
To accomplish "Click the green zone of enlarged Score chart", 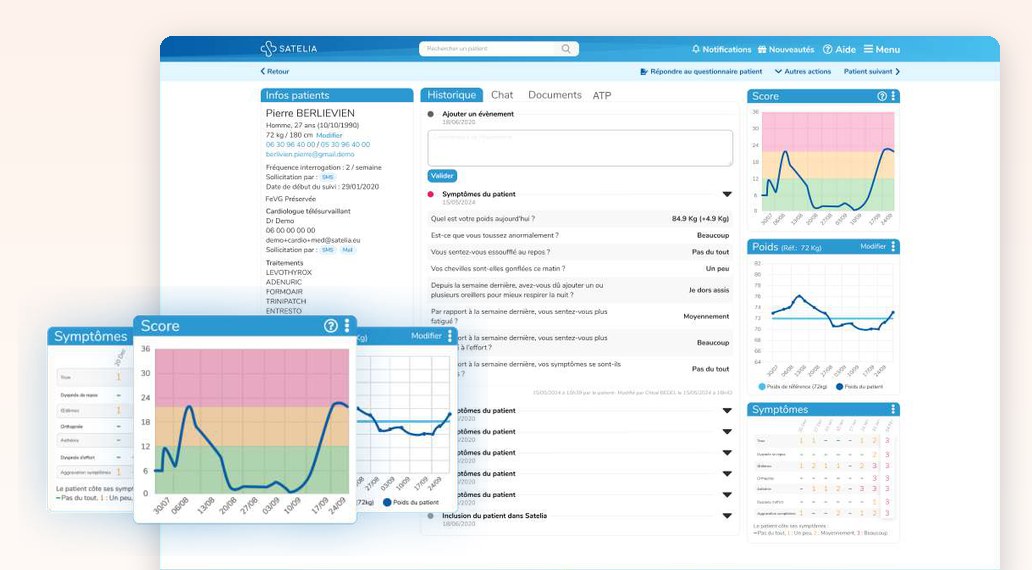I will click(x=252, y=469).
